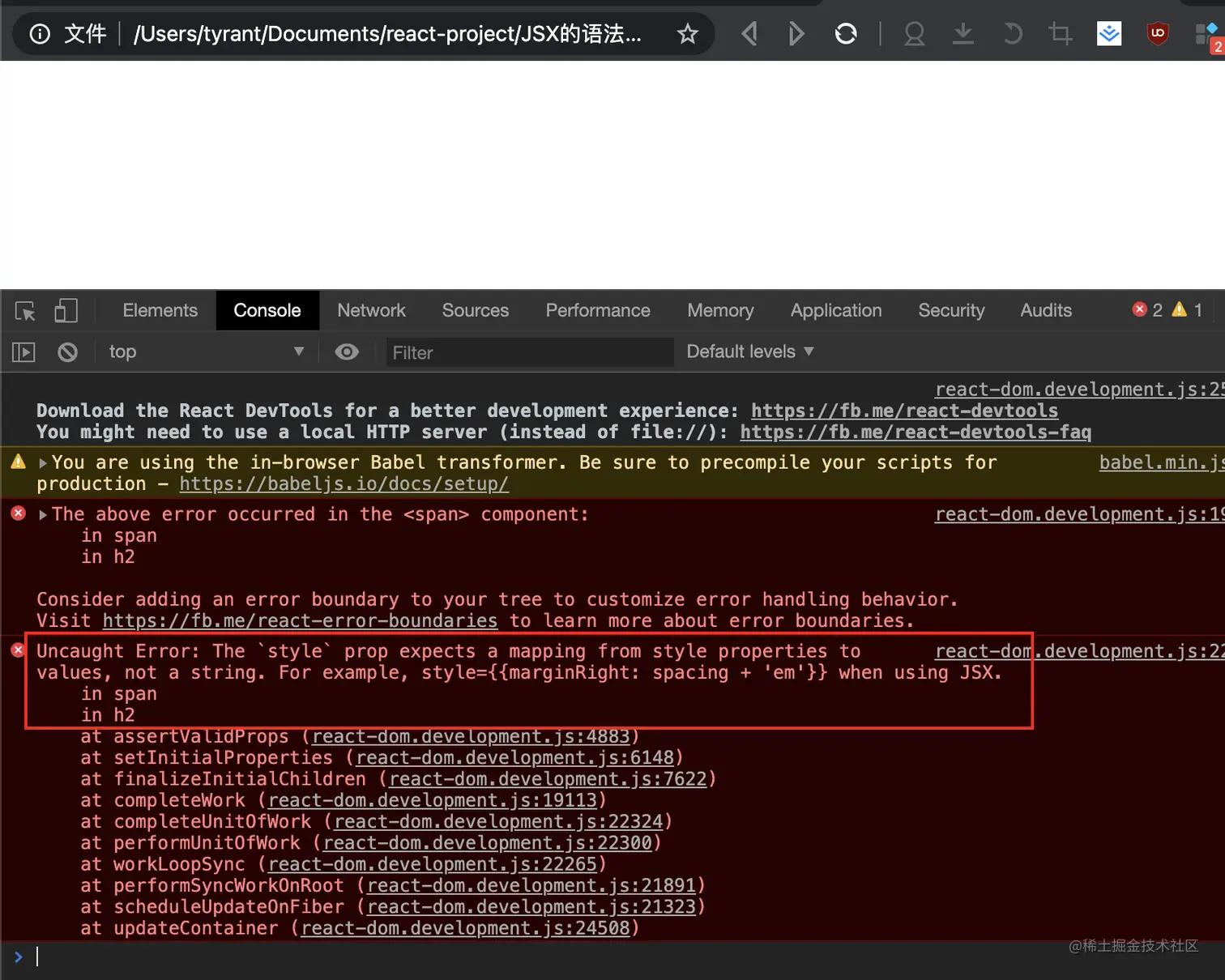Activate the inspect element picker tool
This screenshot has height=980, width=1225.
[x=25, y=311]
